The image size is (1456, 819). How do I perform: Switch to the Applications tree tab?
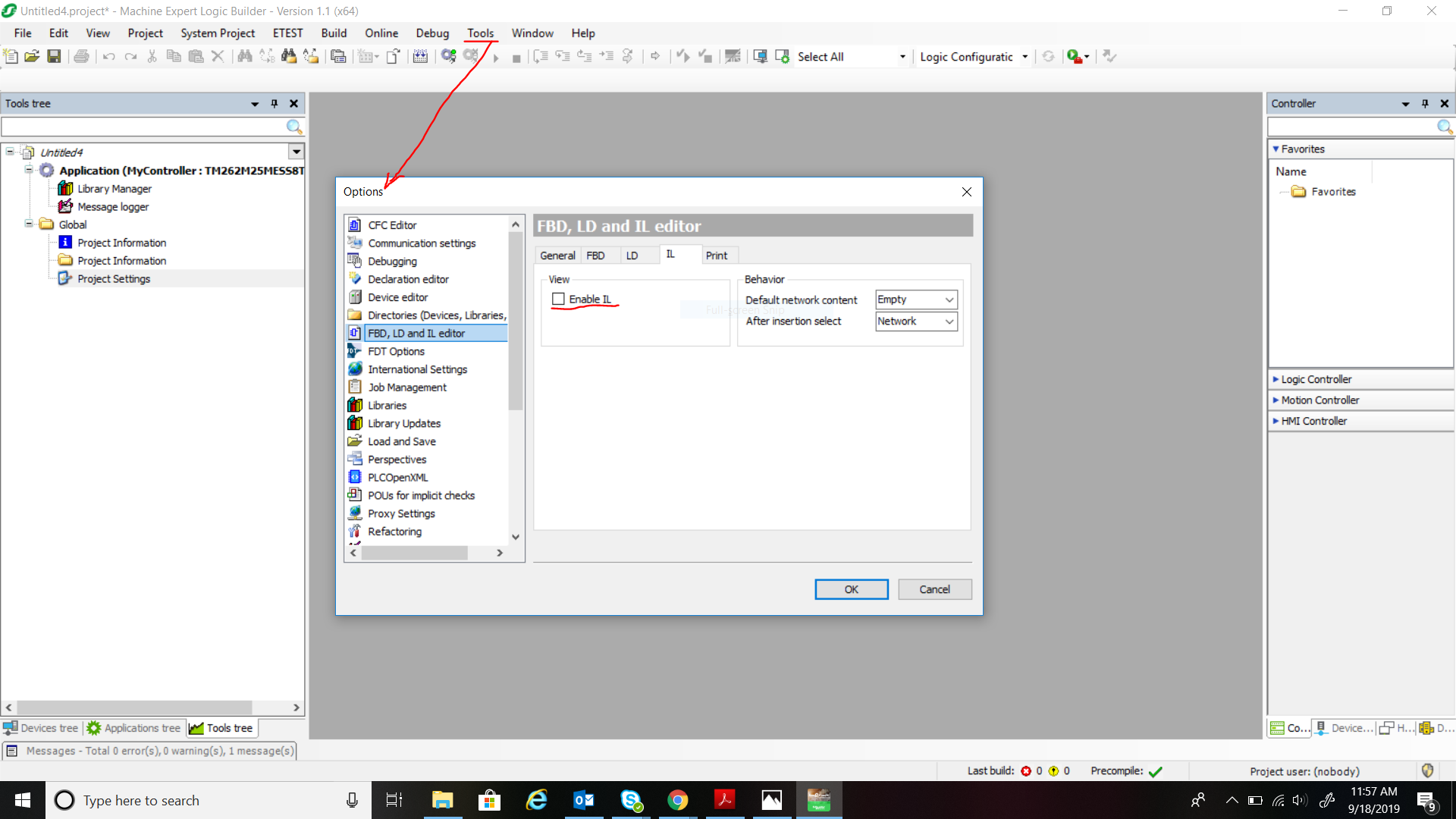click(133, 728)
